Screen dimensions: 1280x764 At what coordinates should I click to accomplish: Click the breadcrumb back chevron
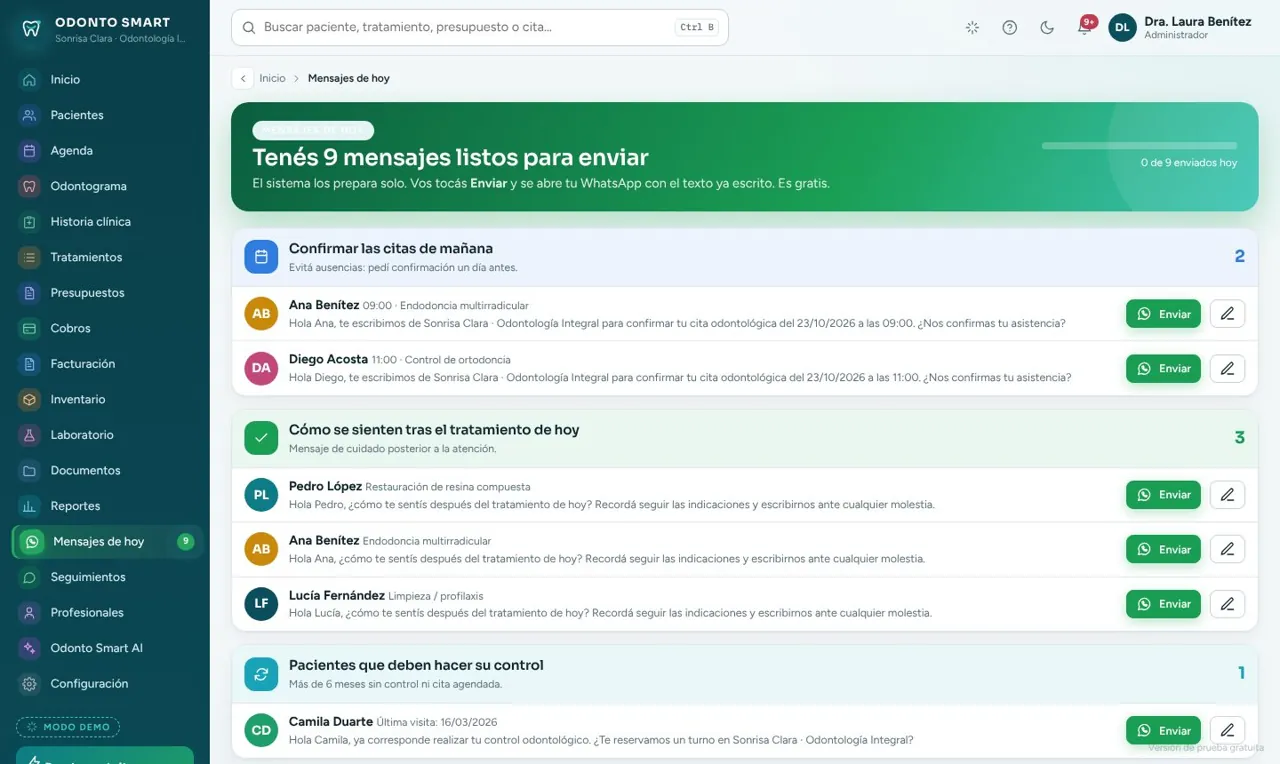[242, 78]
